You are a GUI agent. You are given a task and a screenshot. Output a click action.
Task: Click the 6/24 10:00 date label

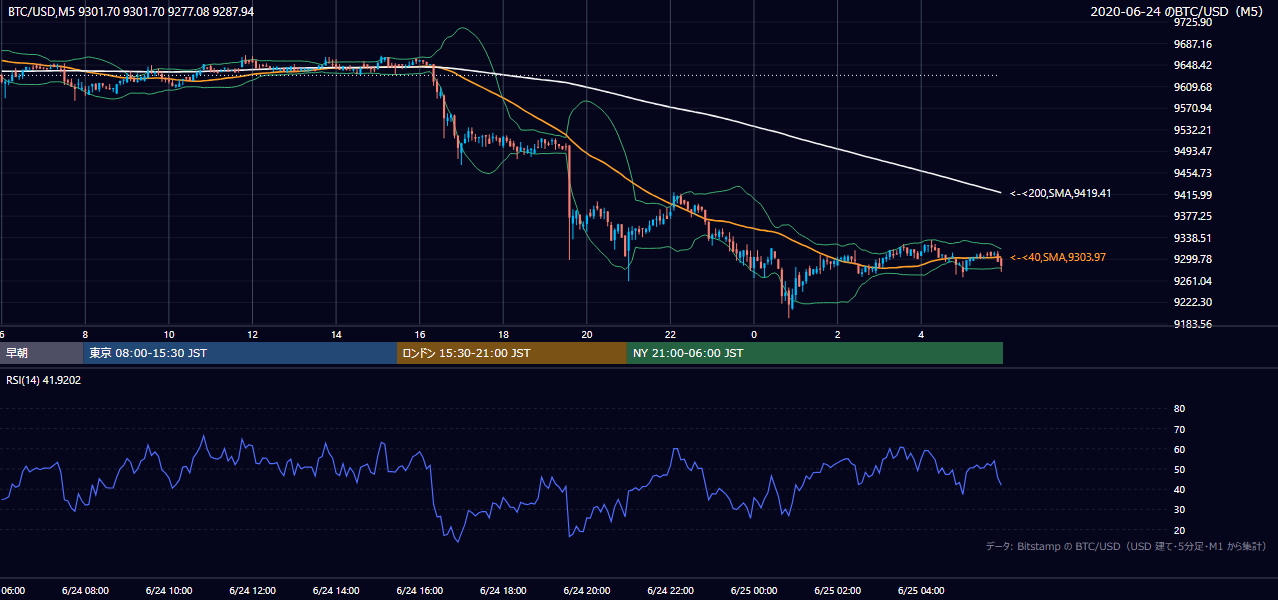(169, 590)
